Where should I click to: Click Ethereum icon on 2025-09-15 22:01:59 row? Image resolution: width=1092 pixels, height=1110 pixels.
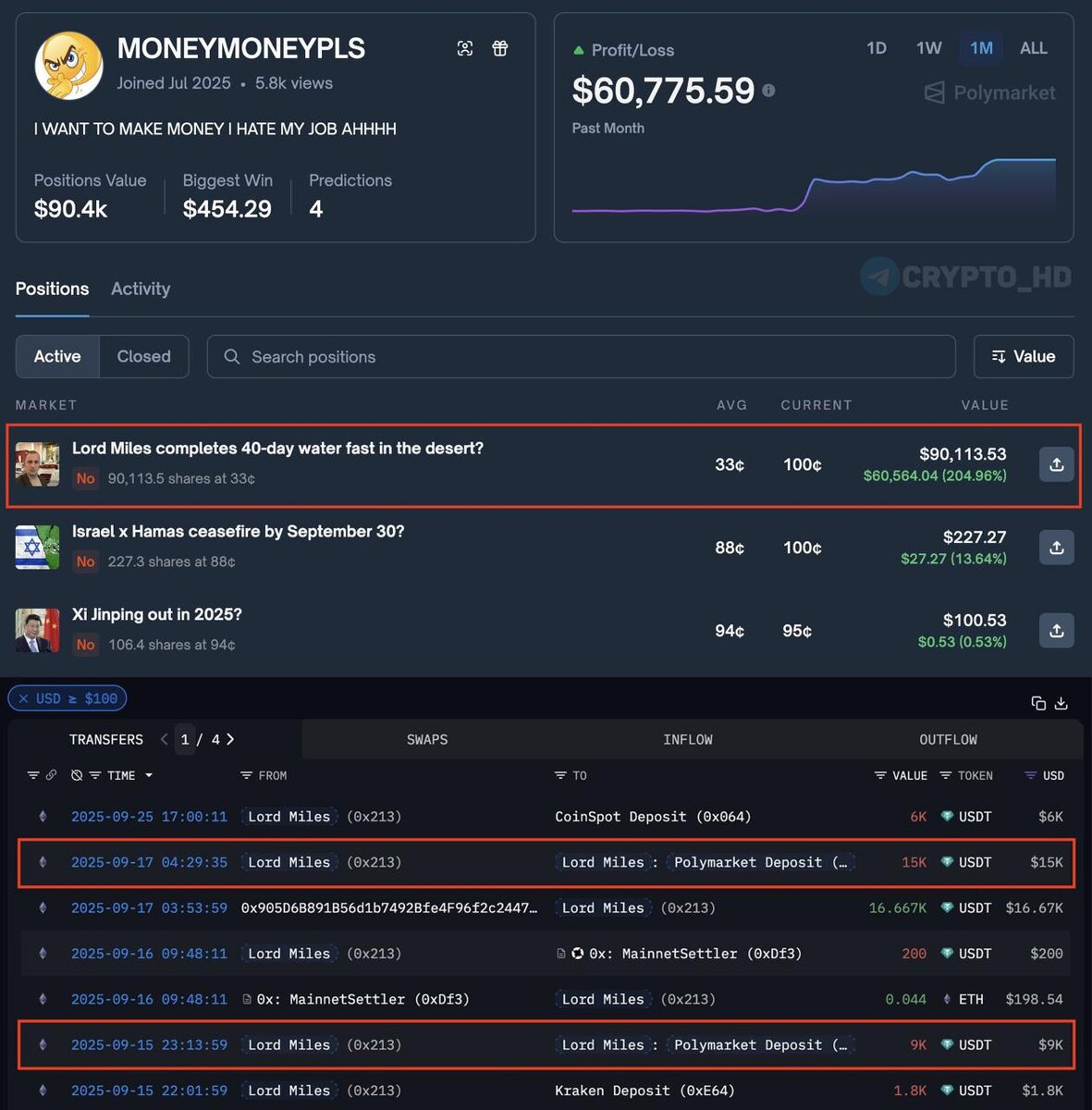pos(43,1091)
